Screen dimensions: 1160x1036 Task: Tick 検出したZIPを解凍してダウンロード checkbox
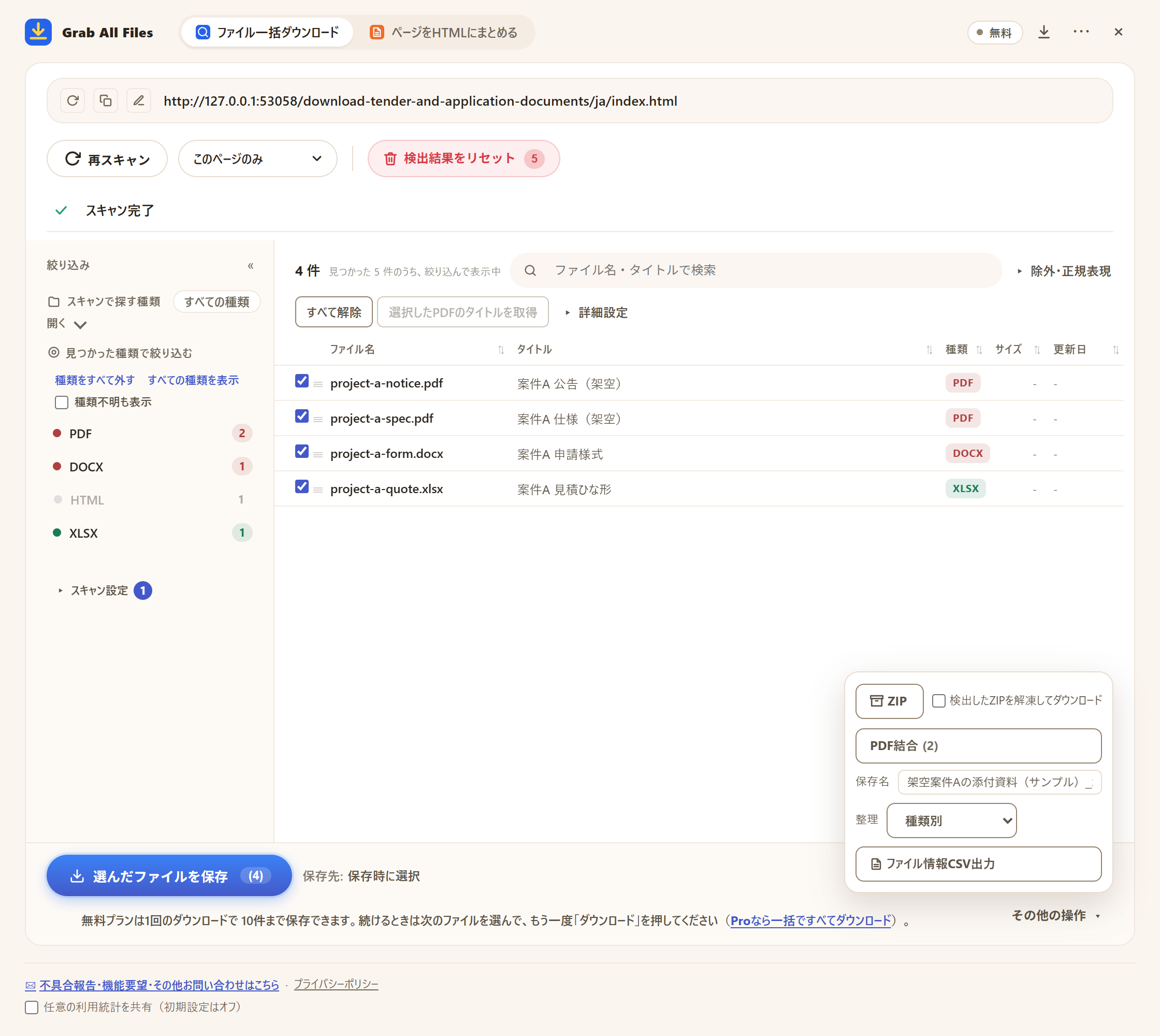tap(938, 701)
